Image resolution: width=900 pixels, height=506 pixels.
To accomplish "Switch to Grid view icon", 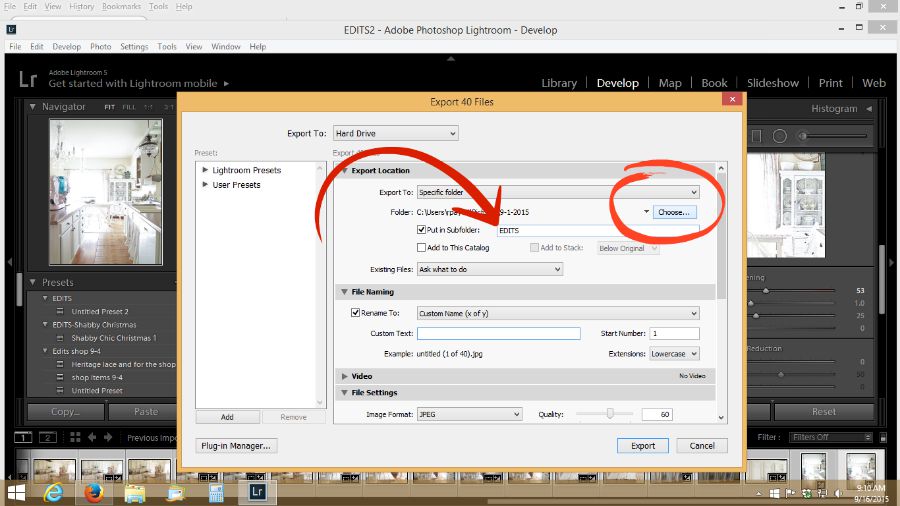I will pyautogui.click(x=75, y=437).
